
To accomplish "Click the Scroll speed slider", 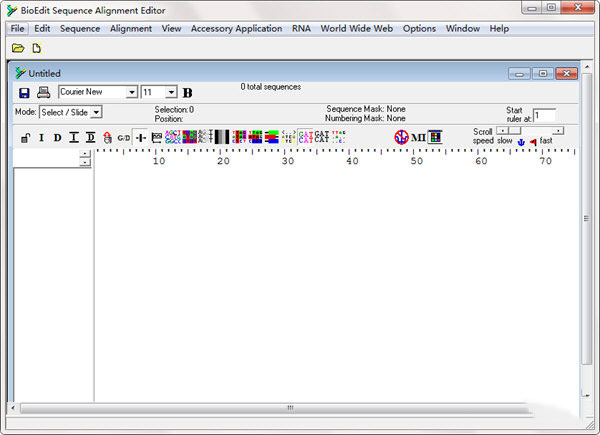I will (530, 131).
